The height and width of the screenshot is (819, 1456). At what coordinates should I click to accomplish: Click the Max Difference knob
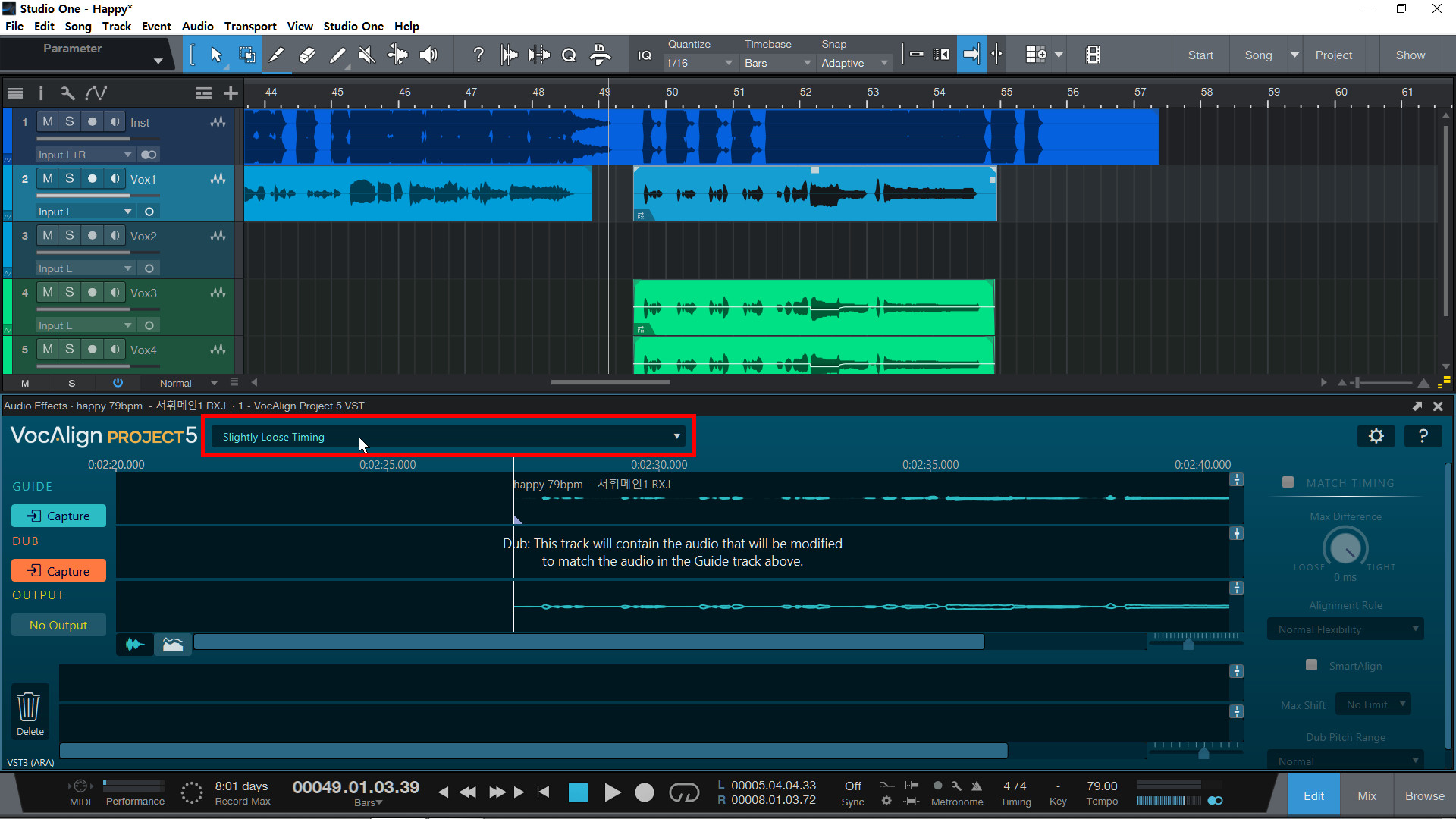[x=1345, y=547]
